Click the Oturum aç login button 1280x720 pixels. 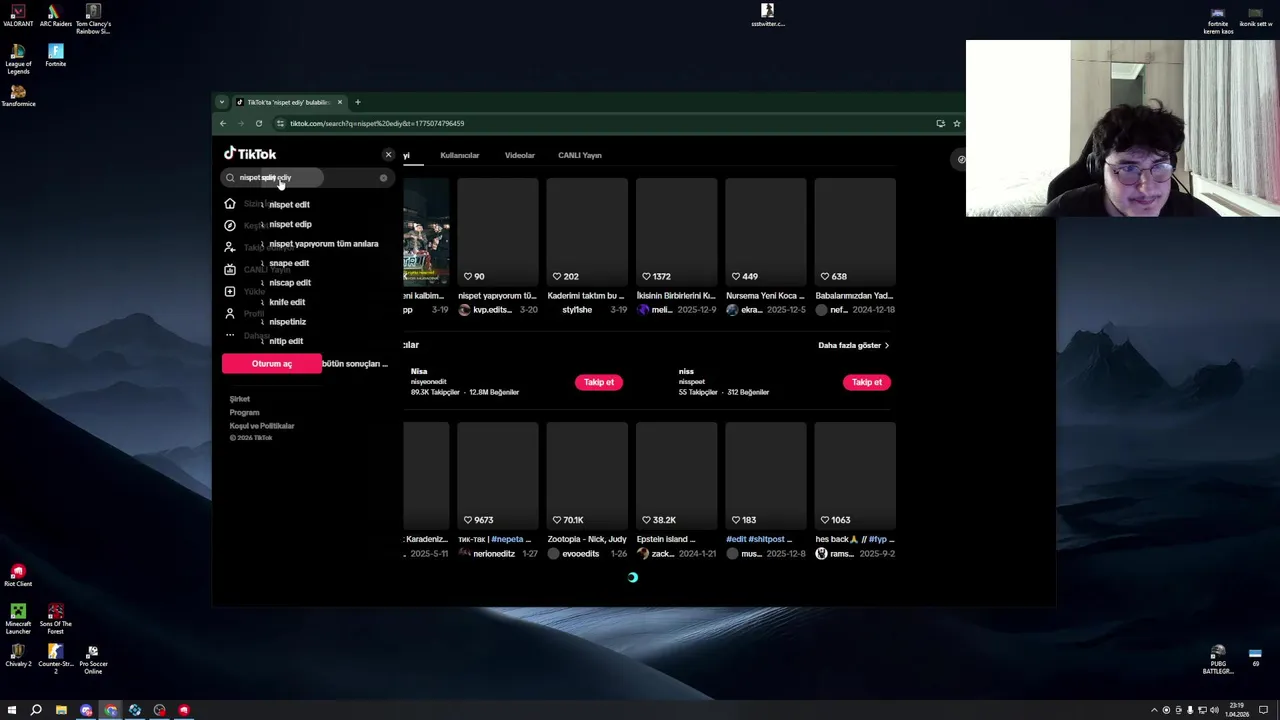[x=272, y=364]
